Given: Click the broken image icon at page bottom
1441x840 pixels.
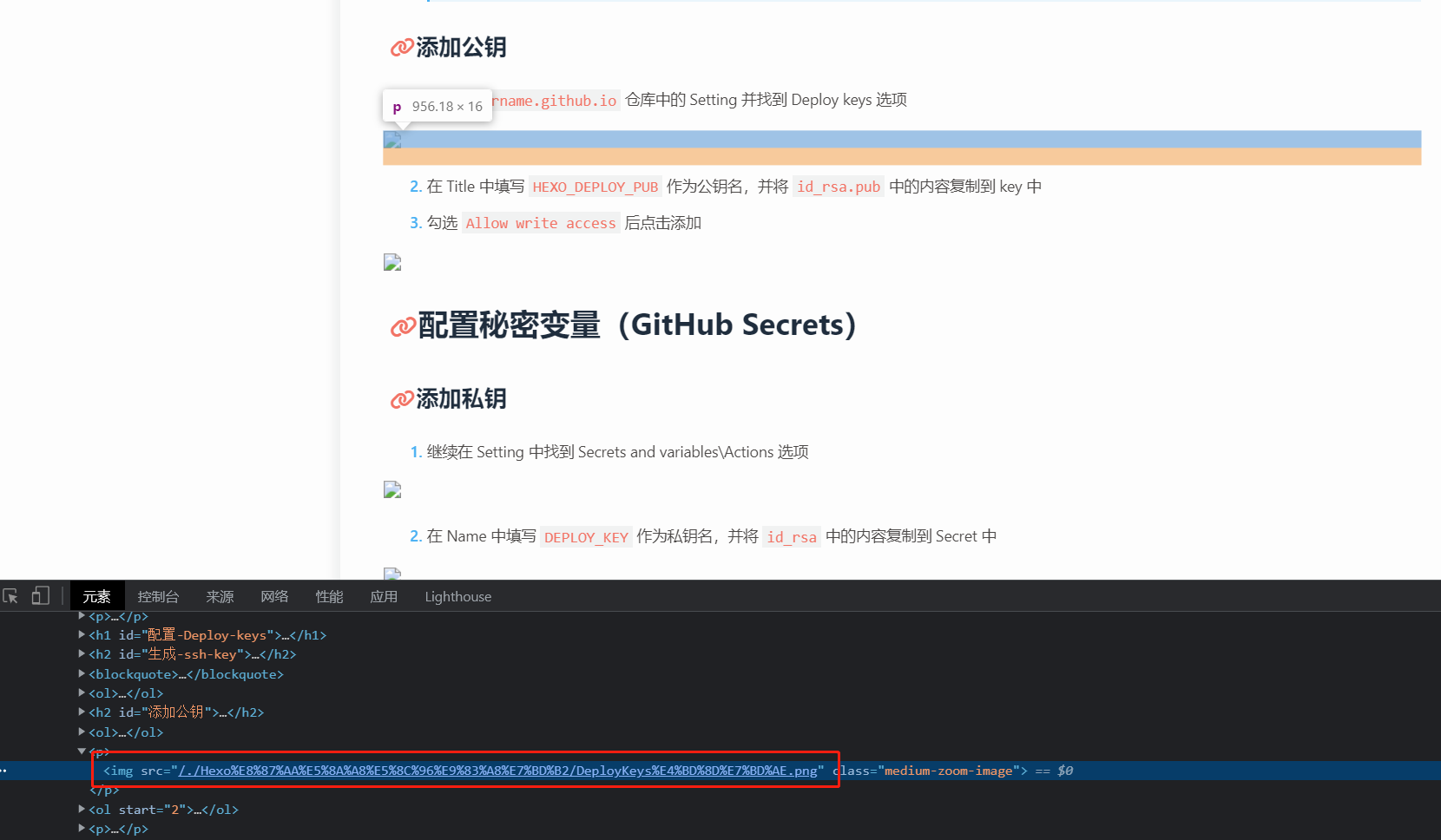Looking at the screenshot, I should [392, 573].
